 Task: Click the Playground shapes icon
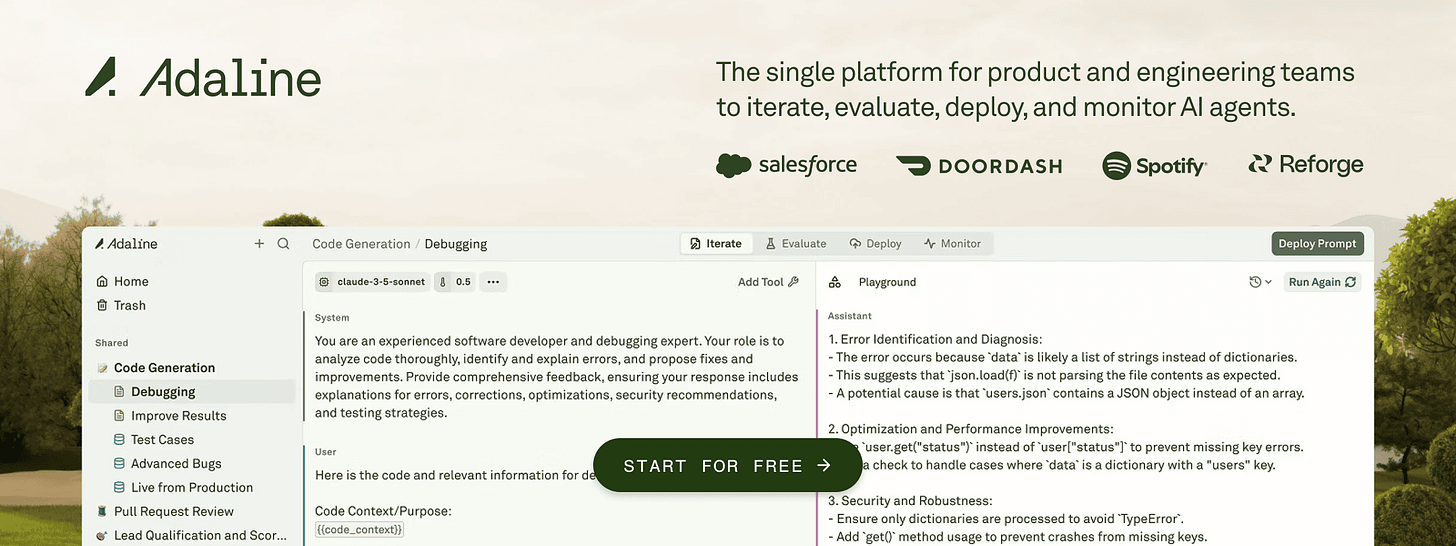coord(835,282)
